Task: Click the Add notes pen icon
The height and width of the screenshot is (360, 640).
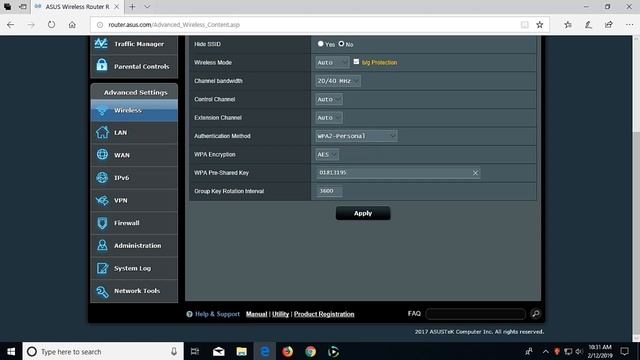Action: click(588, 25)
